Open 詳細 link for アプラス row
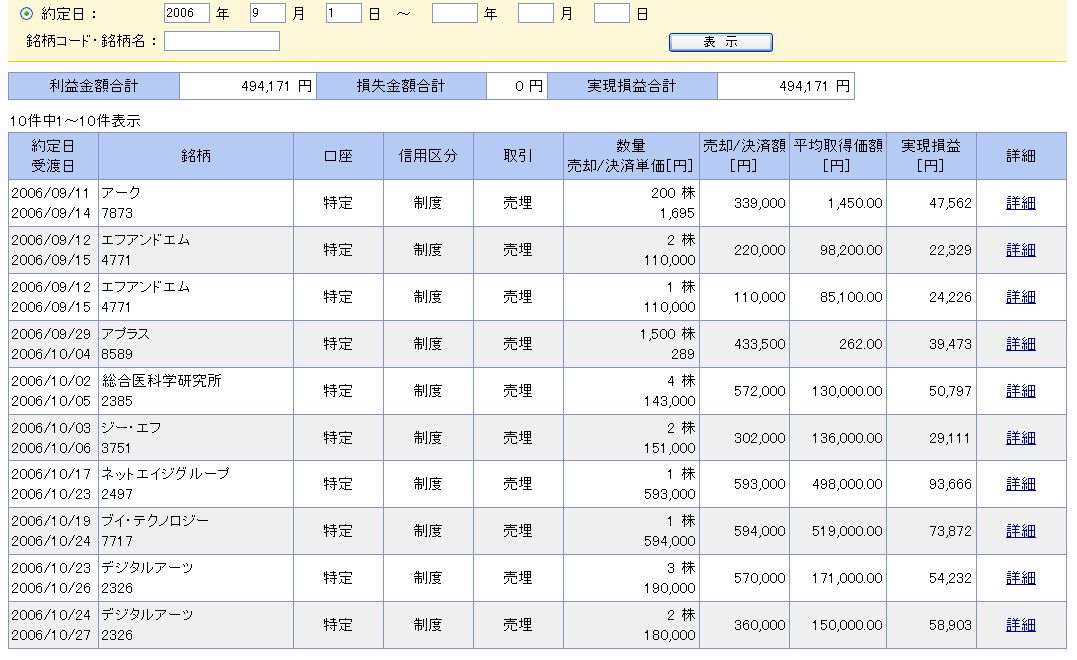1077x660 pixels. click(1020, 344)
